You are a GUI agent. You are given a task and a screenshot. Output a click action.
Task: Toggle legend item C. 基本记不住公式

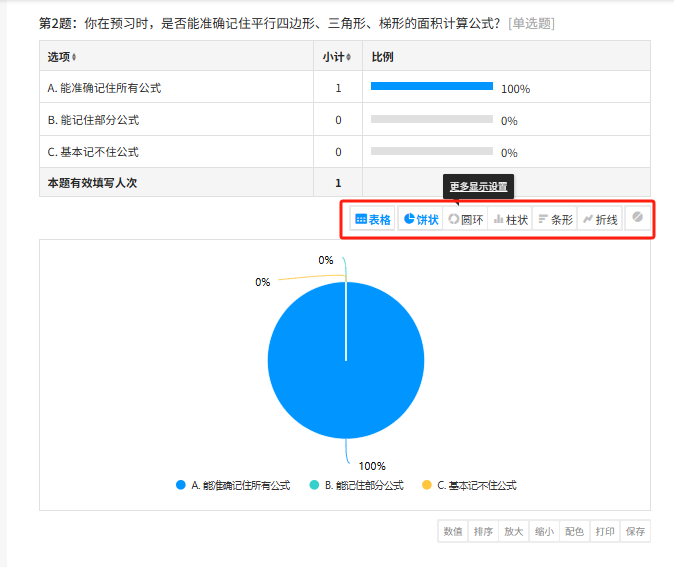point(469,485)
